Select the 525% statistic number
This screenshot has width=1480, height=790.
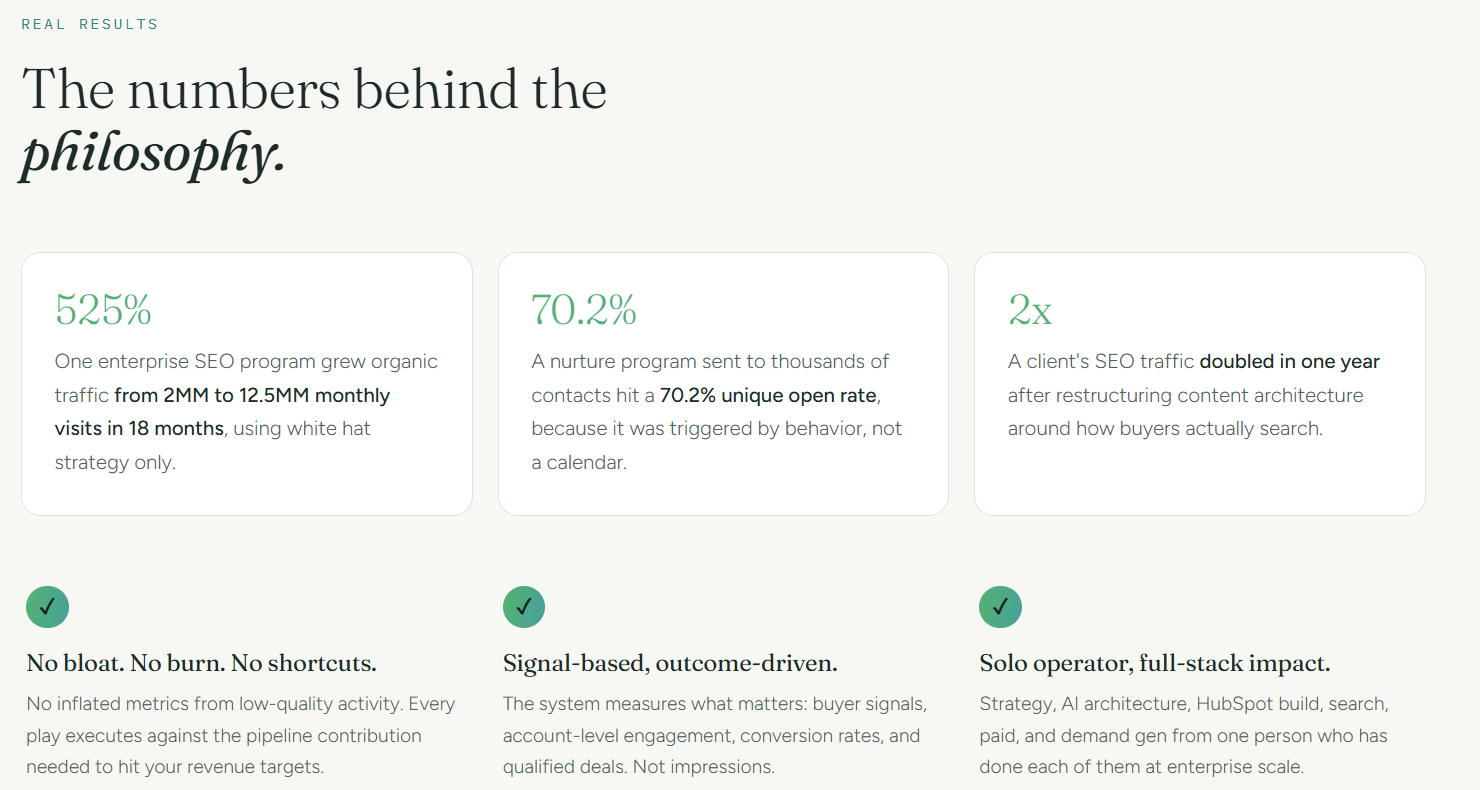pyautogui.click(x=103, y=310)
